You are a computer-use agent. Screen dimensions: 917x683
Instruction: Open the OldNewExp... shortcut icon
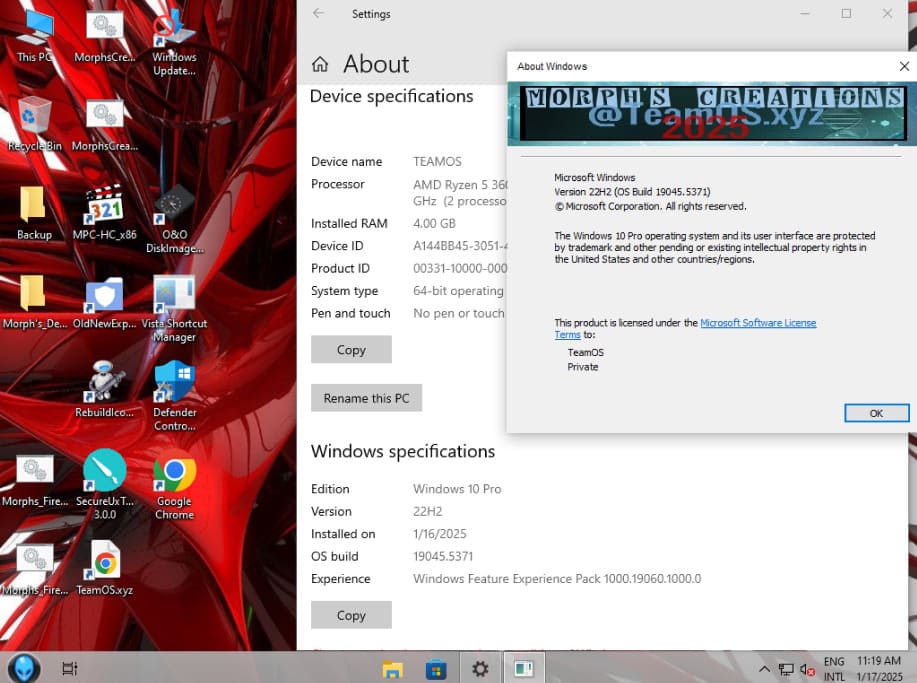tap(104, 302)
